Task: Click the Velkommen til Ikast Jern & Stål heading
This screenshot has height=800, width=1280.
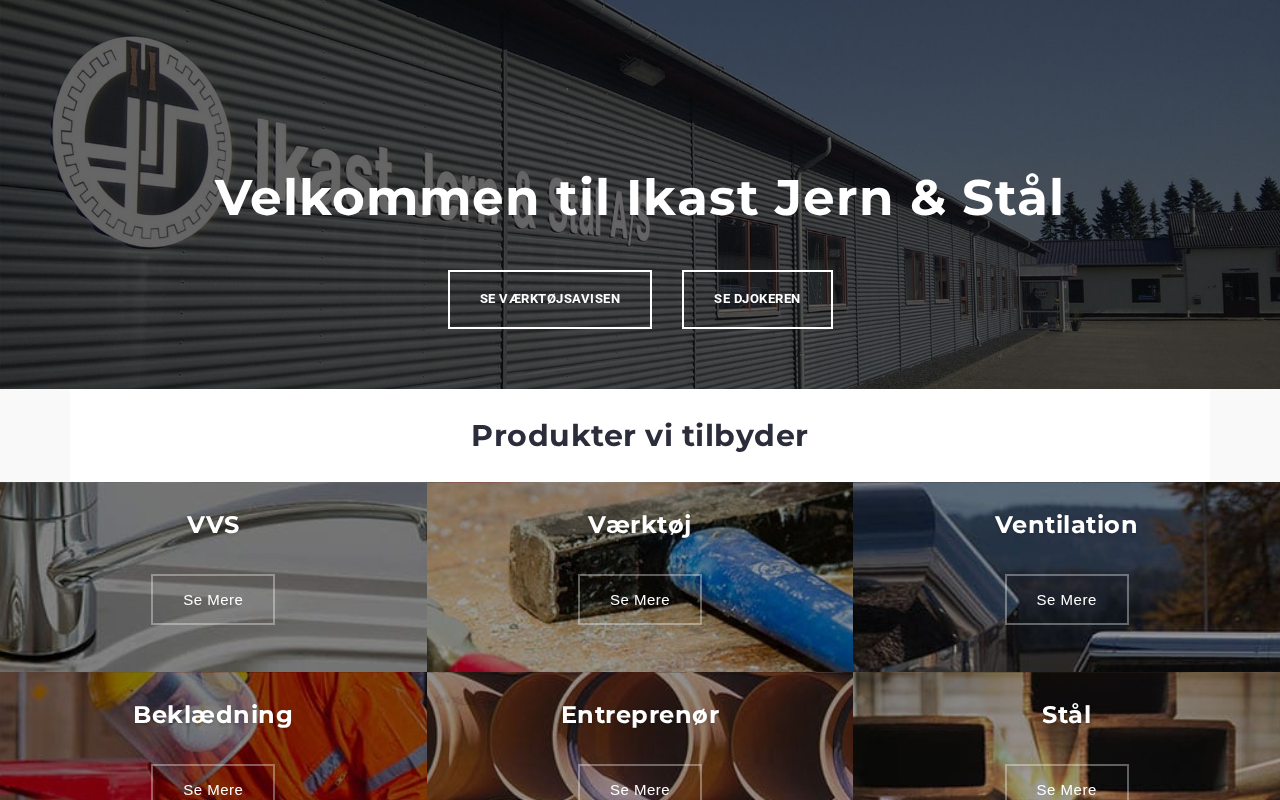Action: pyautogui.click(x=640, y=197)
